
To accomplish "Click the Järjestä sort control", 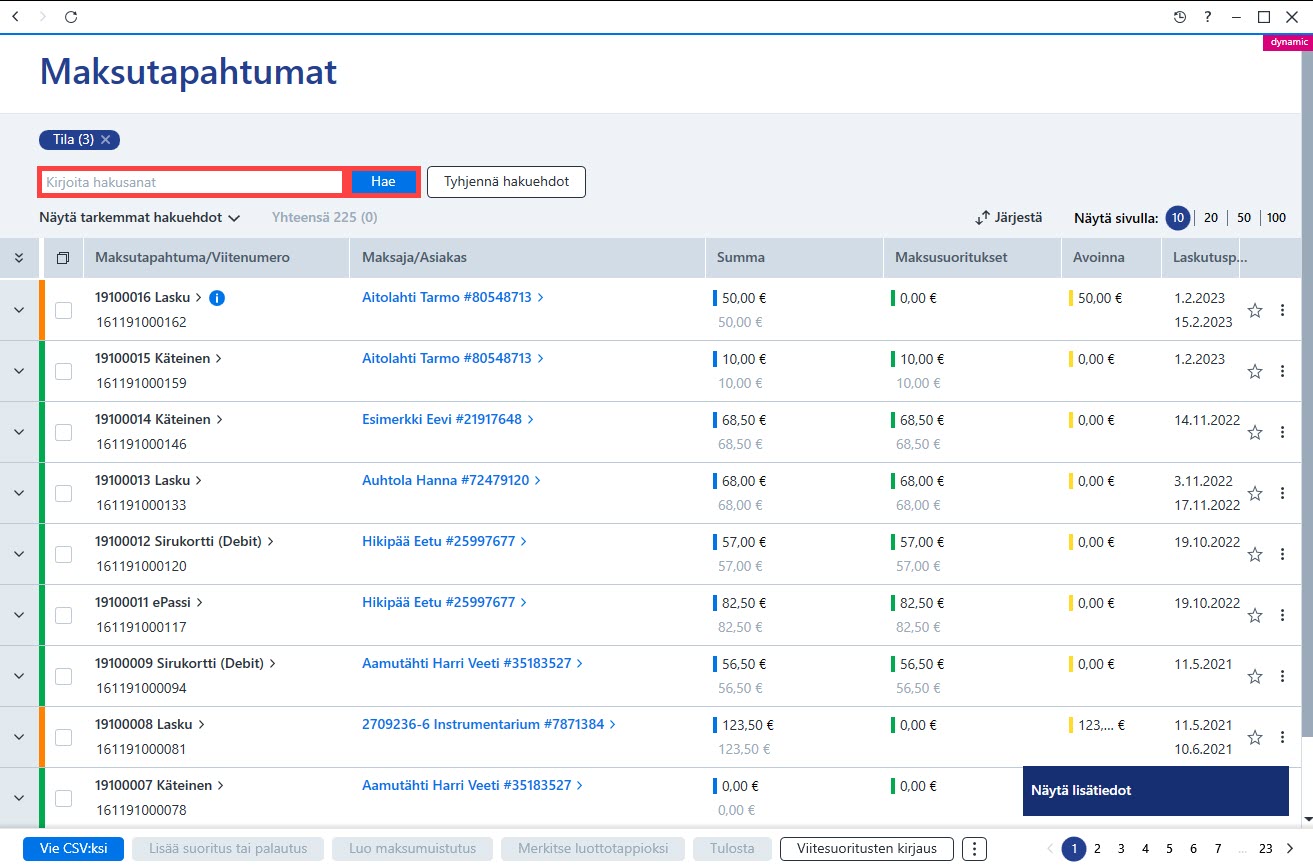I will click(x=1009, y=217).
